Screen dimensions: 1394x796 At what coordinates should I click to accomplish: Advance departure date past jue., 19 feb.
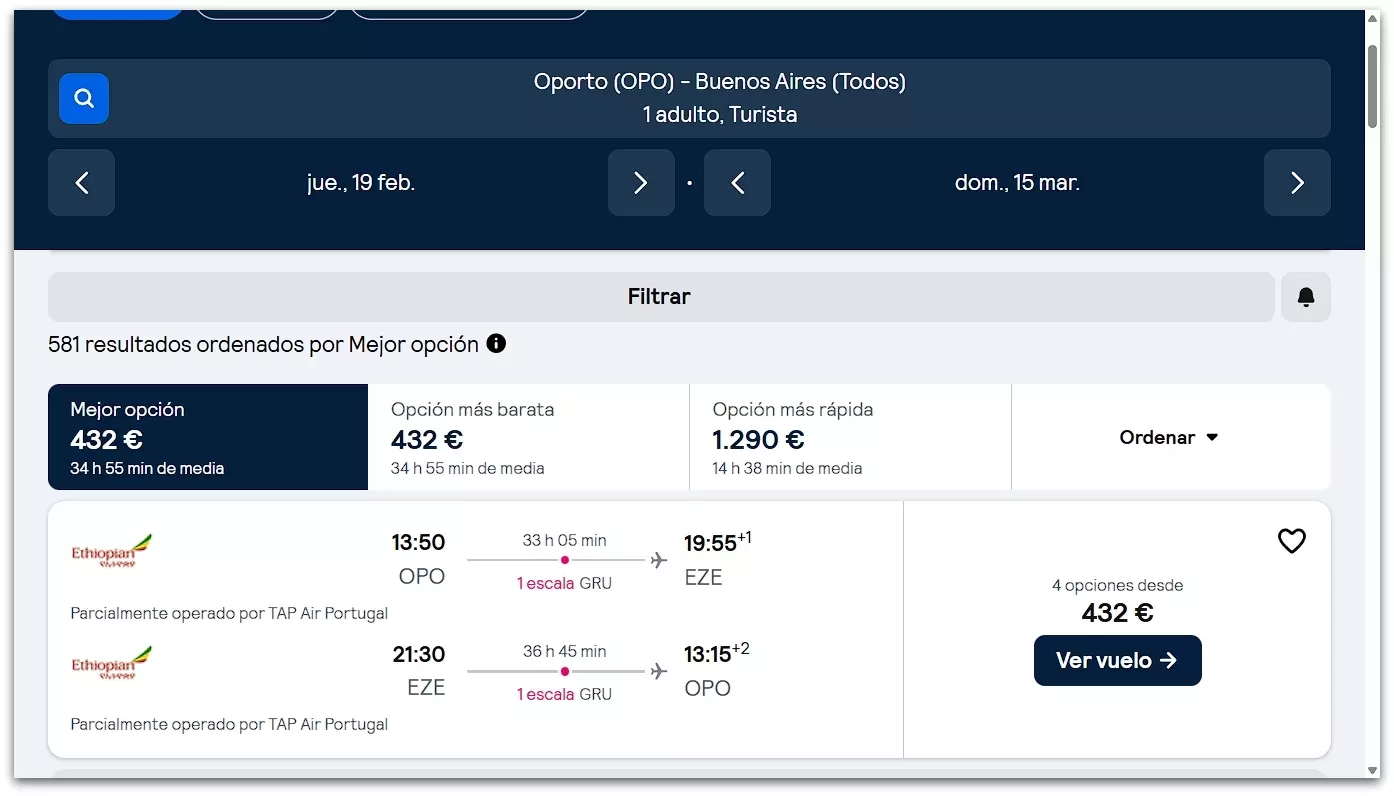point(640,183)
